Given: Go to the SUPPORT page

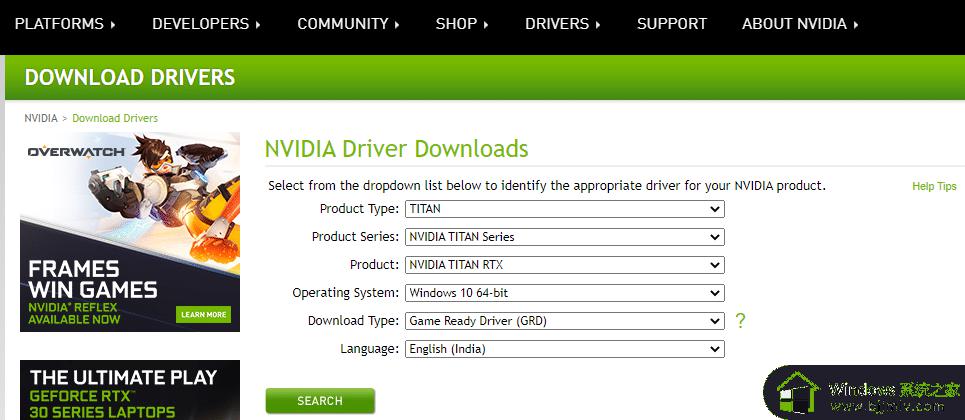Looking at the screenshot, I should [x=672, y=24].
